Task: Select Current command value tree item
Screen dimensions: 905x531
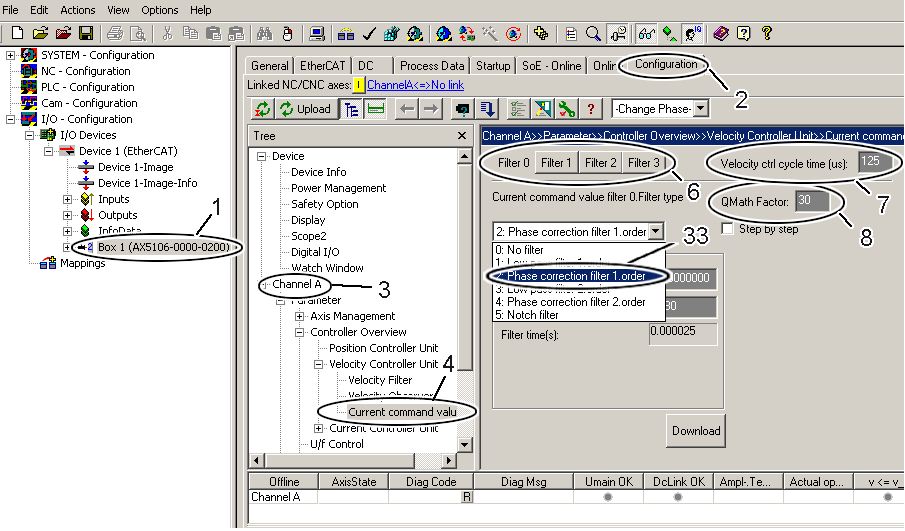Action: pos(402,412)
